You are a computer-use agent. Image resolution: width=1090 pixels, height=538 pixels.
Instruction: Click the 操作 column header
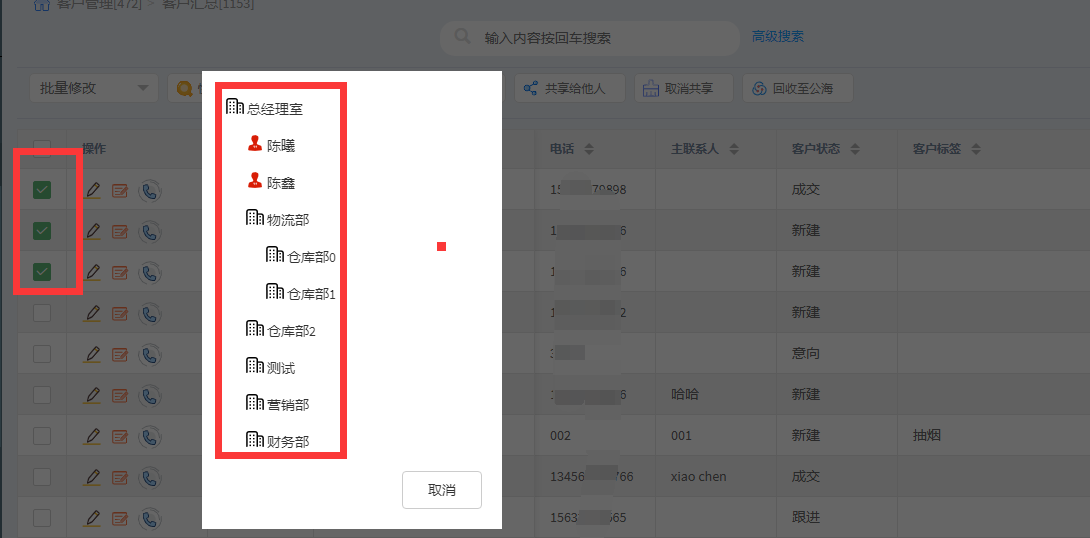click(x=94, y=149)
